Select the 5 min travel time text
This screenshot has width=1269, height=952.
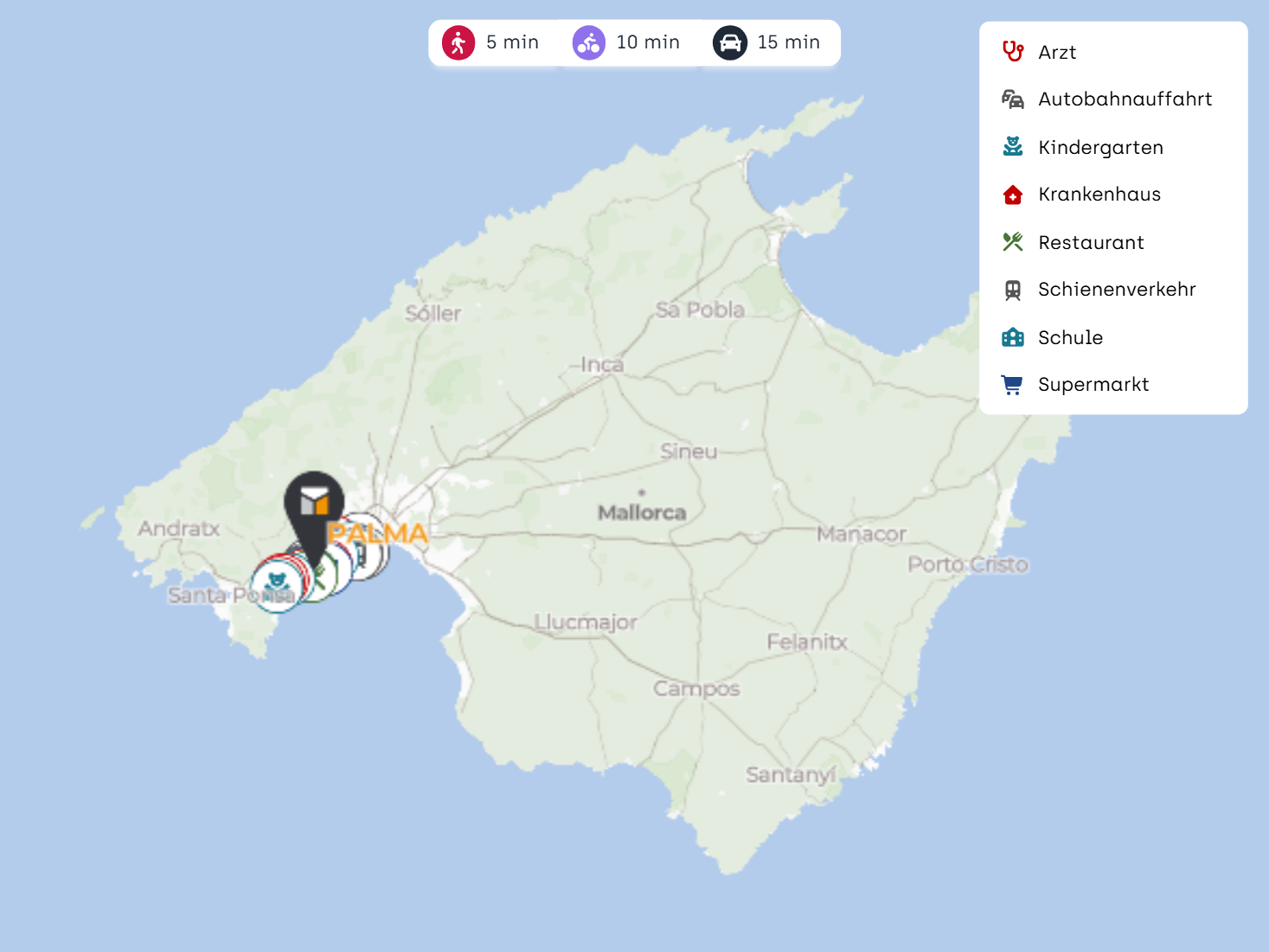click(512, 42)
